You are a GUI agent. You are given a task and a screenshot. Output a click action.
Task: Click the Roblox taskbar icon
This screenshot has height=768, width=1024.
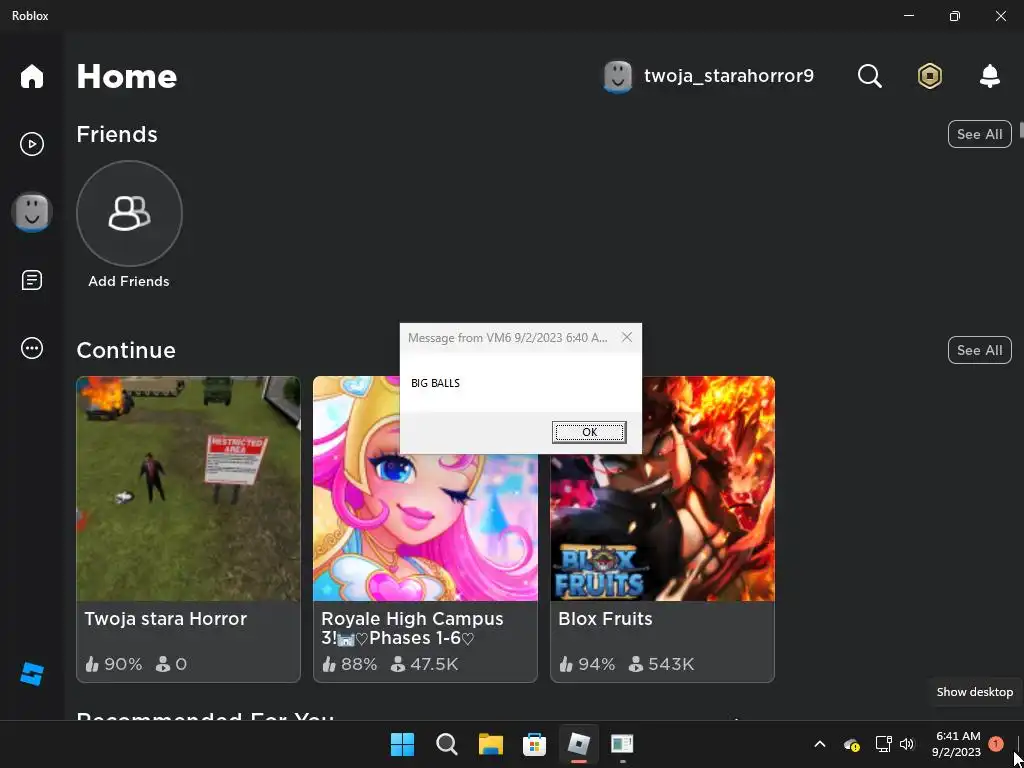579,744
